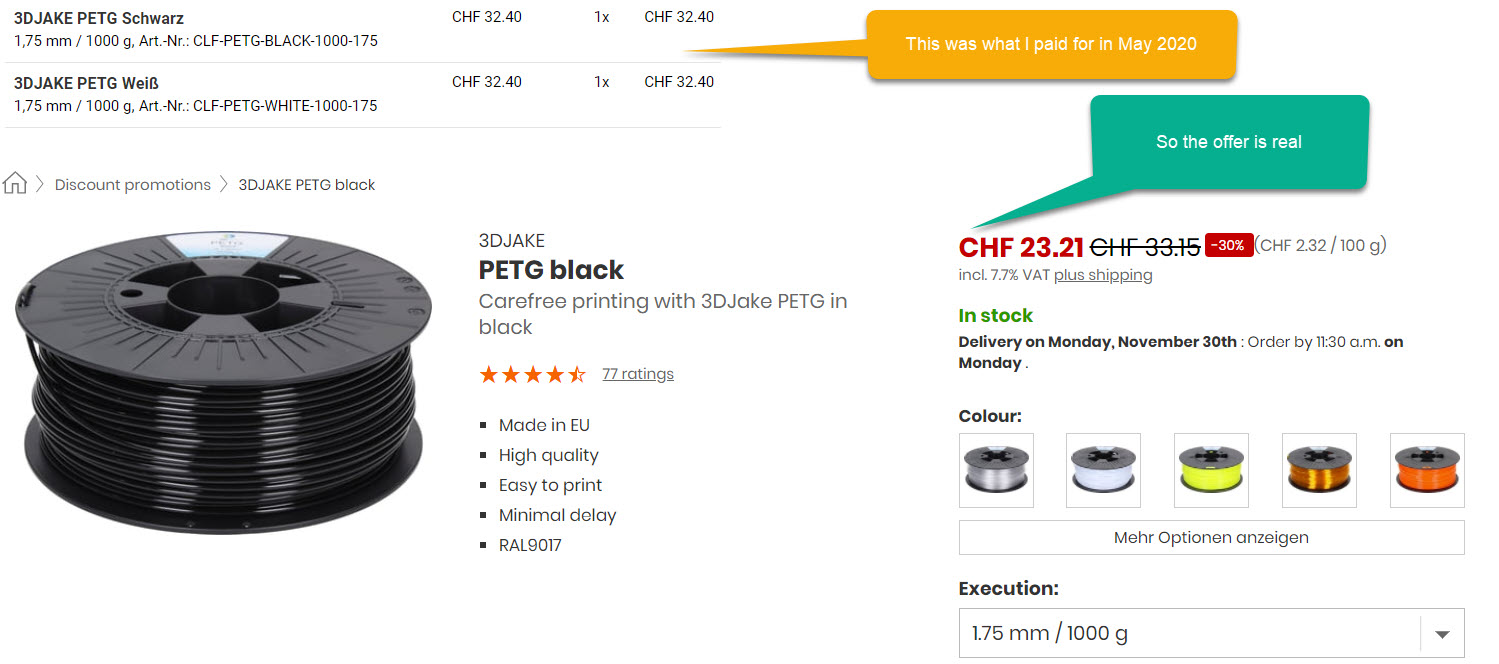Click the home breadcrumb icon
The height and width of the screenshot is (664, 1499).
15,183
